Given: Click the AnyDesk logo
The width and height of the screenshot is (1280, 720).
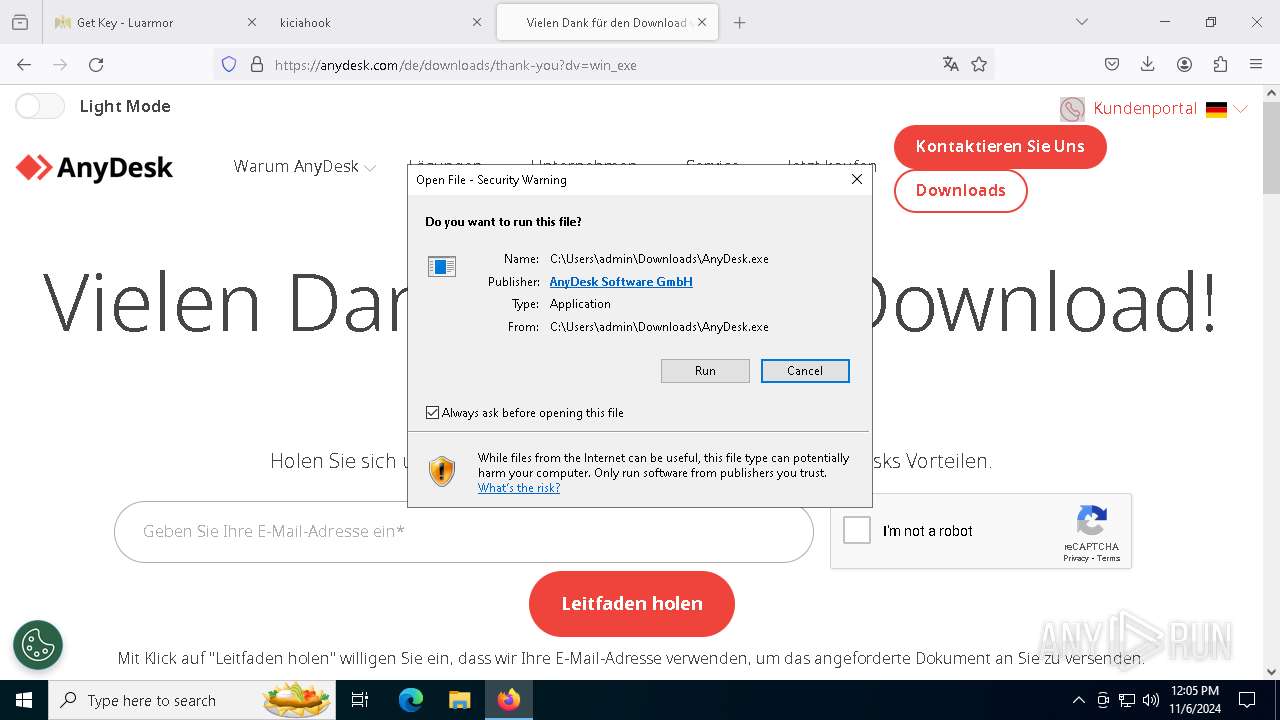Looking at the screenshot, I should tap(95, 168).
